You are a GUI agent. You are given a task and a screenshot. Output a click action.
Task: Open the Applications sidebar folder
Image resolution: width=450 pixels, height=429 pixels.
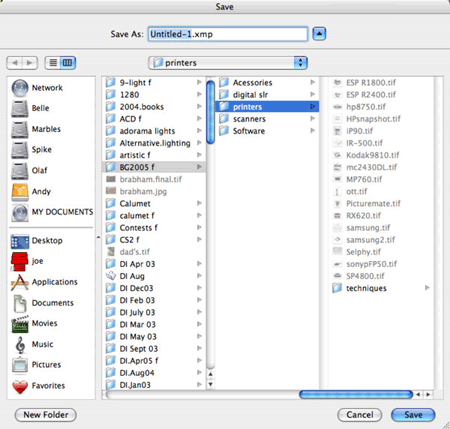click(44, 282)
